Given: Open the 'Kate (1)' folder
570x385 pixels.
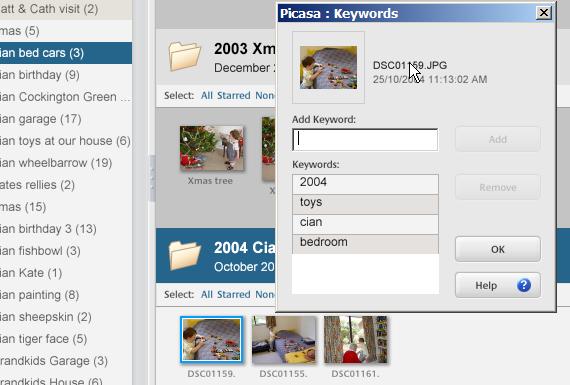Looking at the screenshot, I should click(66, 273).
